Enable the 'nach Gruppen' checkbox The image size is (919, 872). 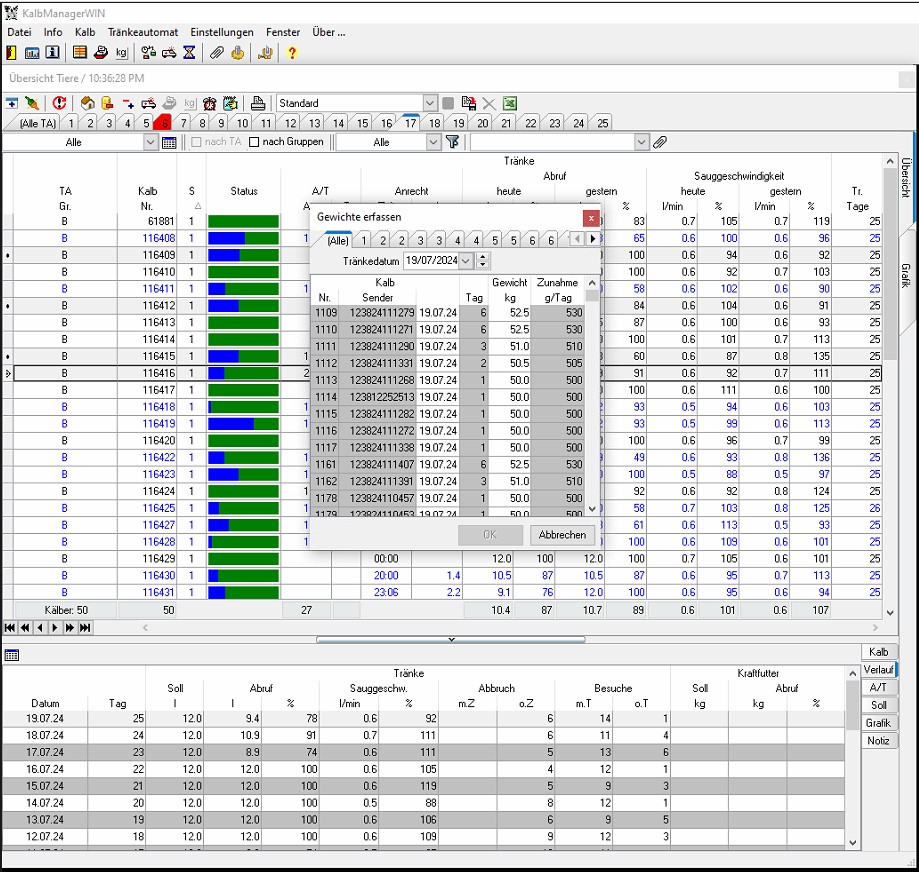click(x=254, y=143)
